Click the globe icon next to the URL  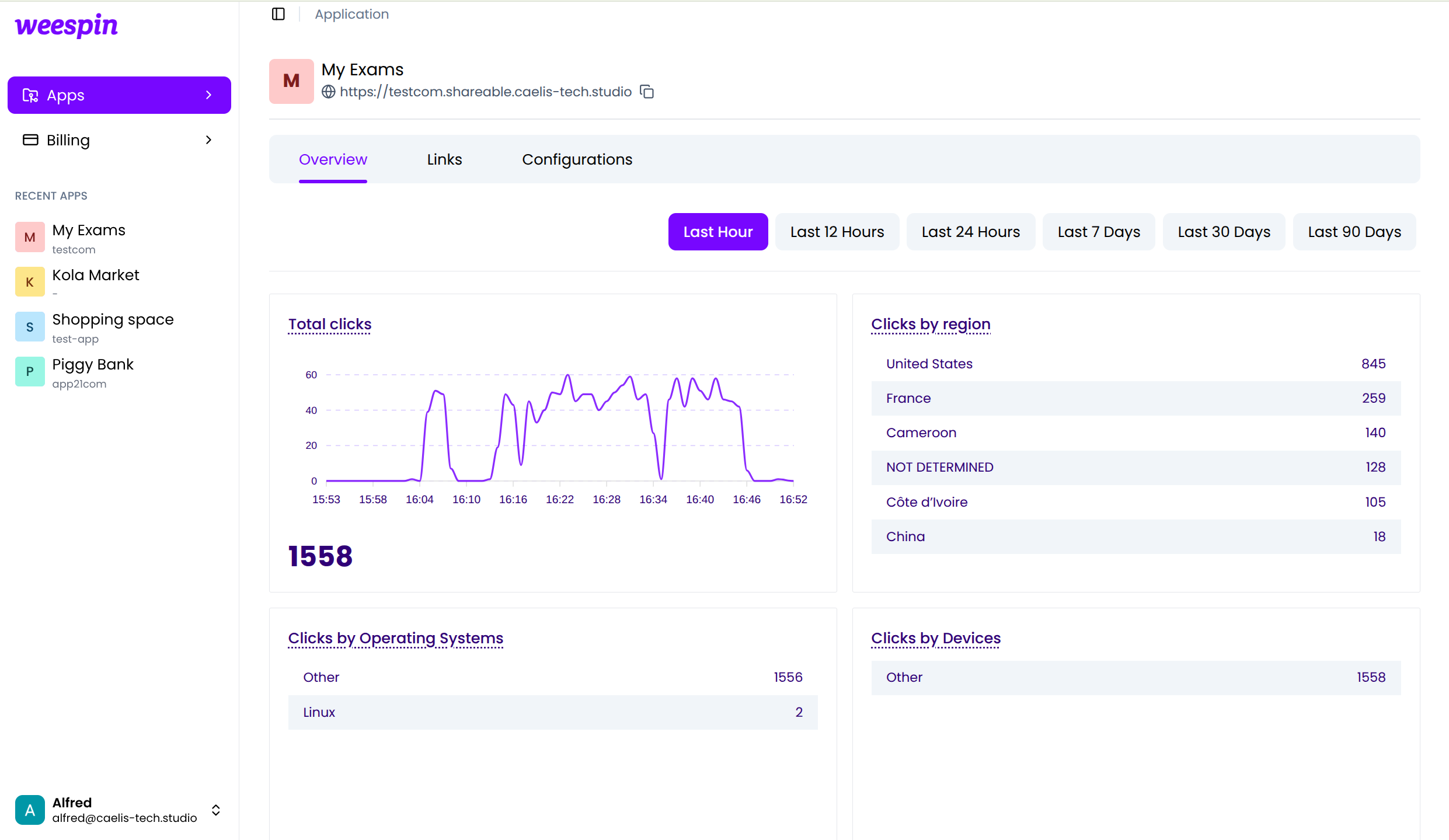329,92
